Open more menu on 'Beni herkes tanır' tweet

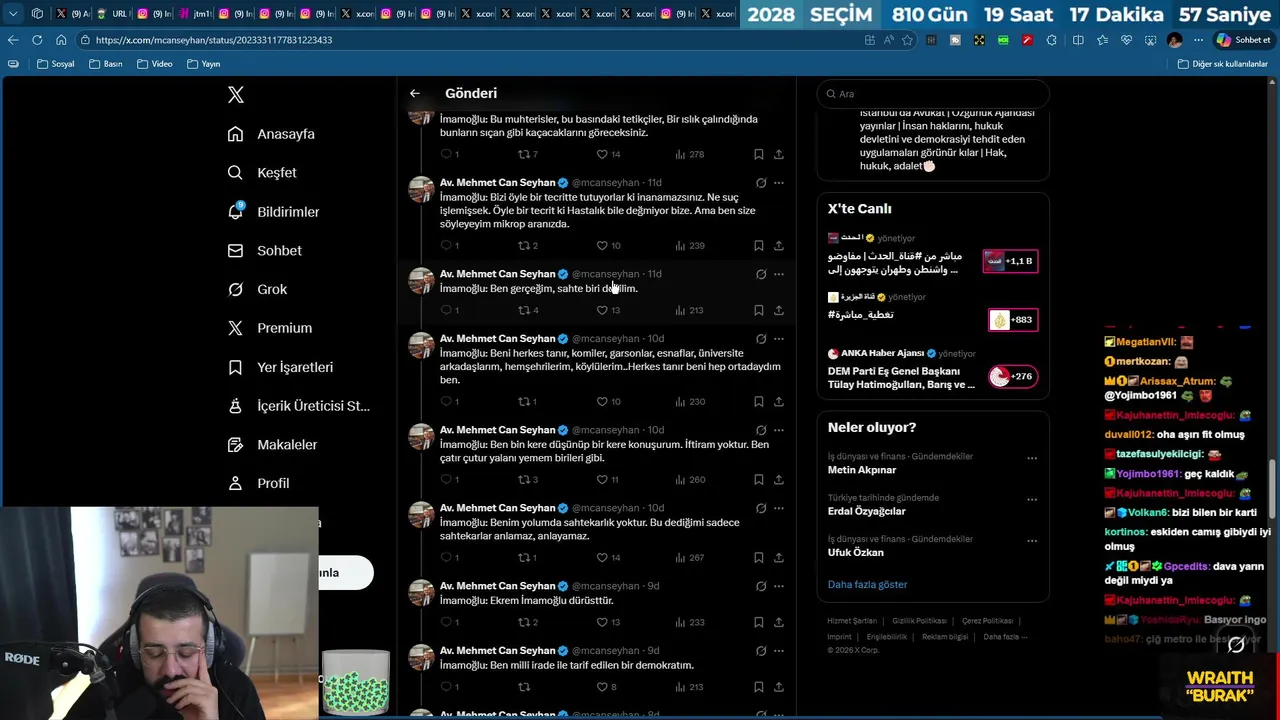[x=779, y=339]
